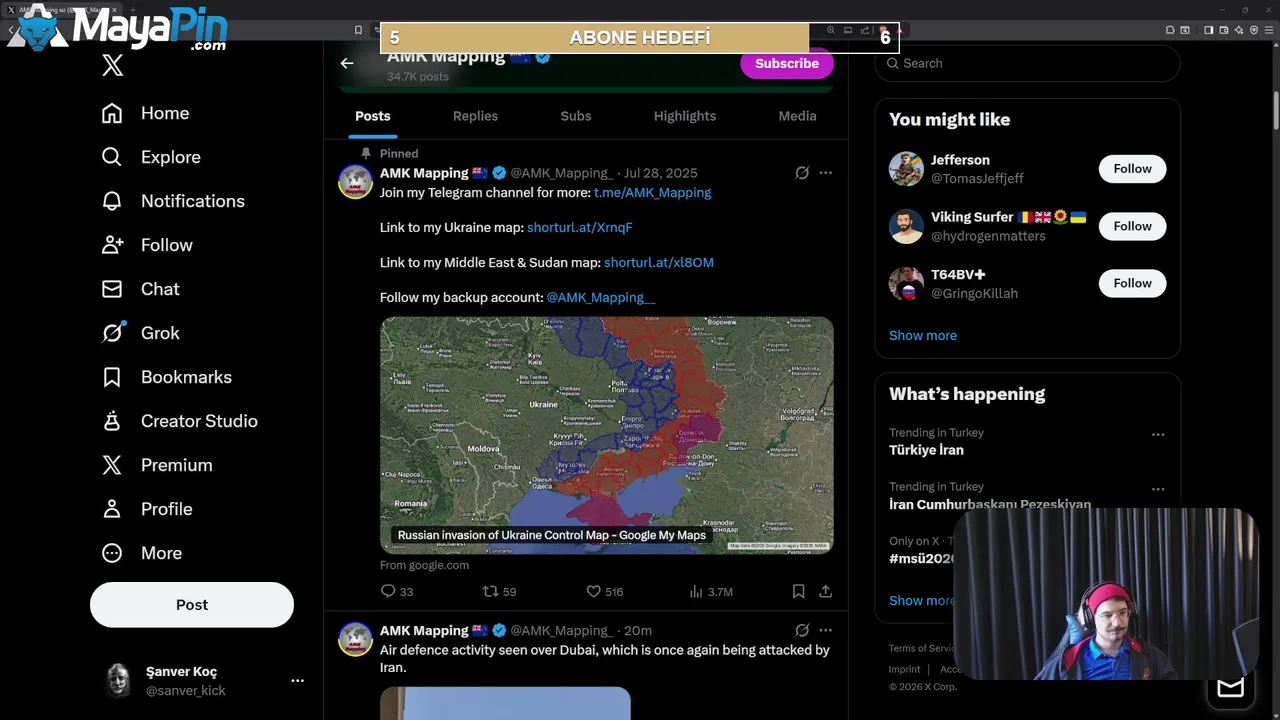Click the Subscribe button
This screenshot has width=1280, height=720.
point(787,63)
